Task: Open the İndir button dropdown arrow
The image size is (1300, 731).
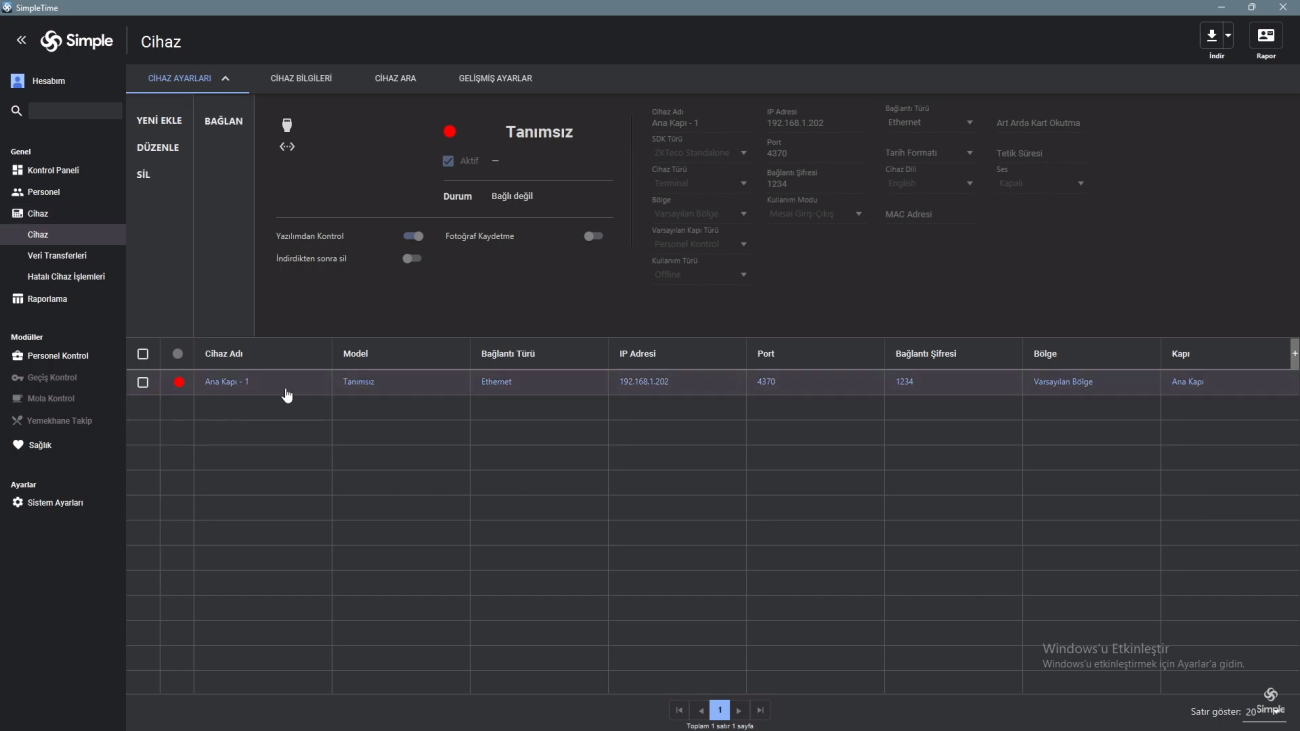Action: pyautogui.click(x=1228, y=36)
